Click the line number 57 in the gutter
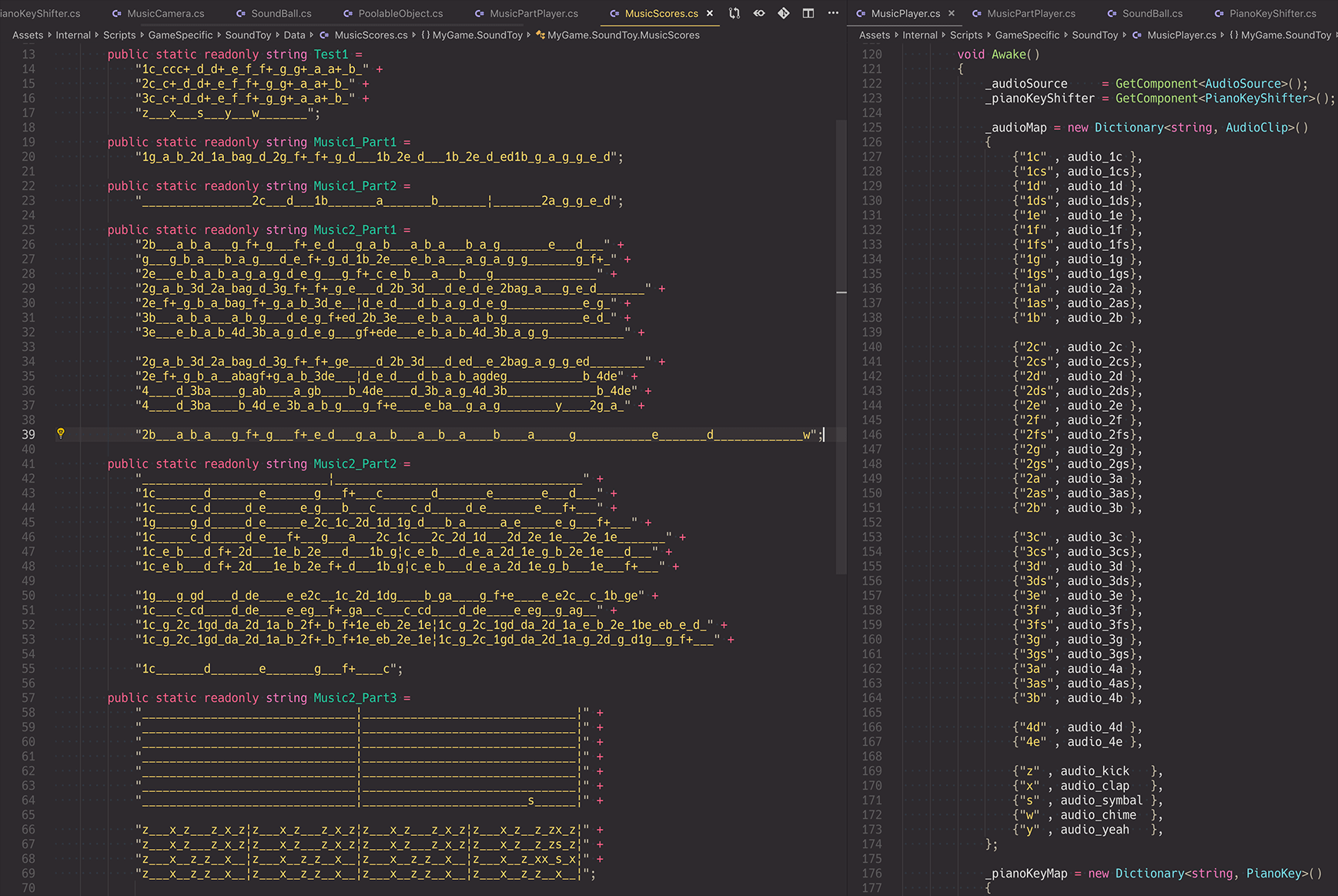 click(x=28, y=697)
